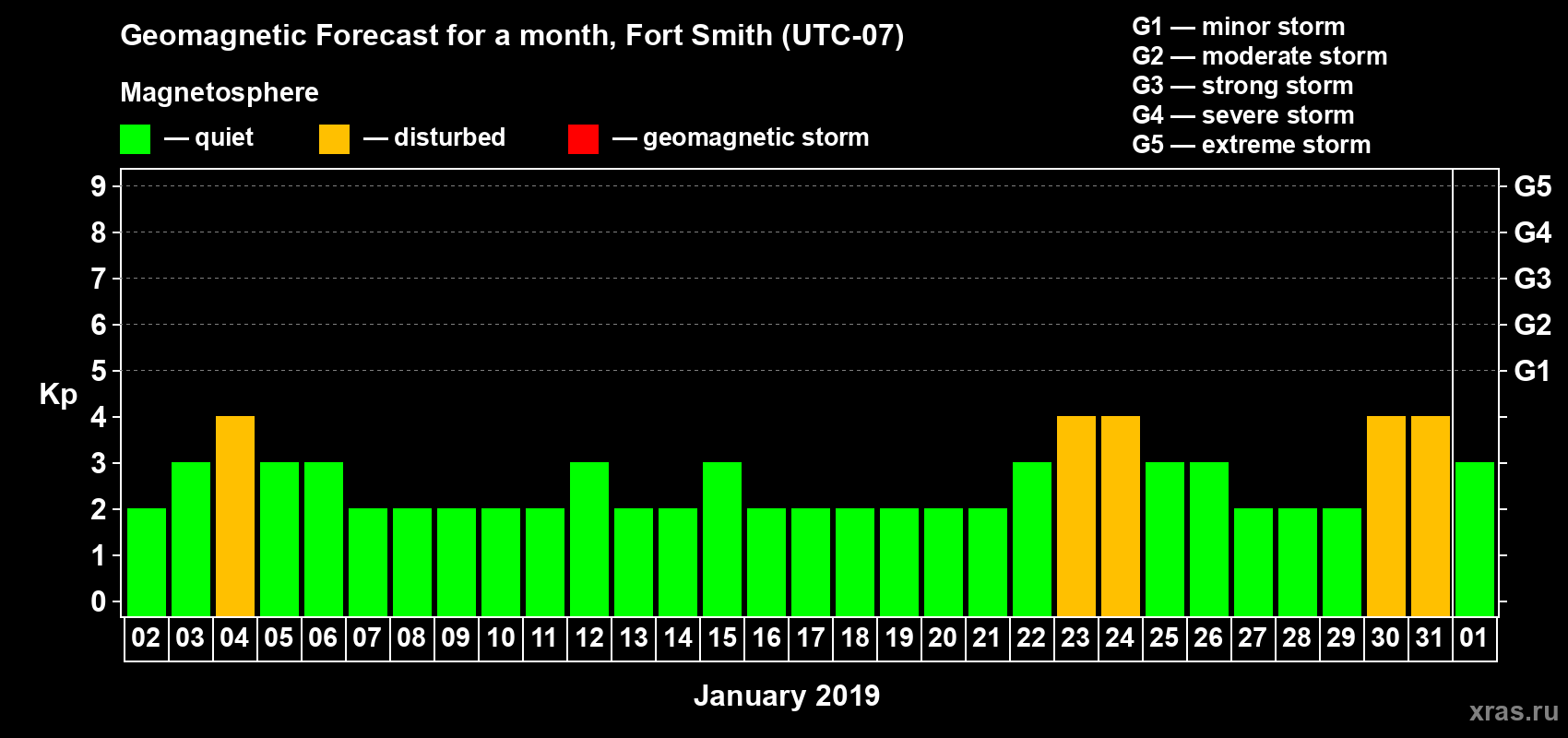Click the '— geomagnetic storm' legend label

pos(741,138)
